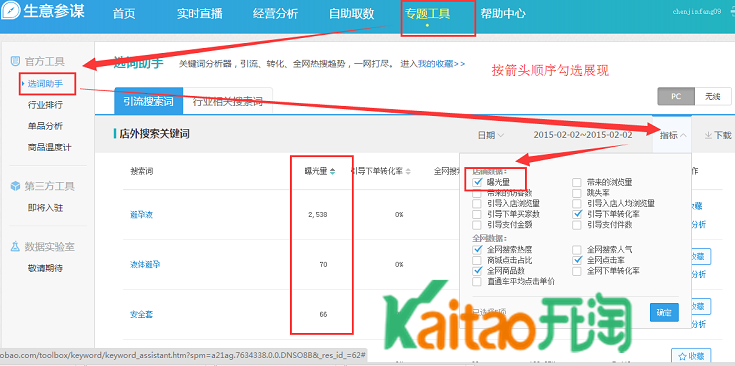
Task: Open the 液体避孕 keyword link
Action: (145, 265)
